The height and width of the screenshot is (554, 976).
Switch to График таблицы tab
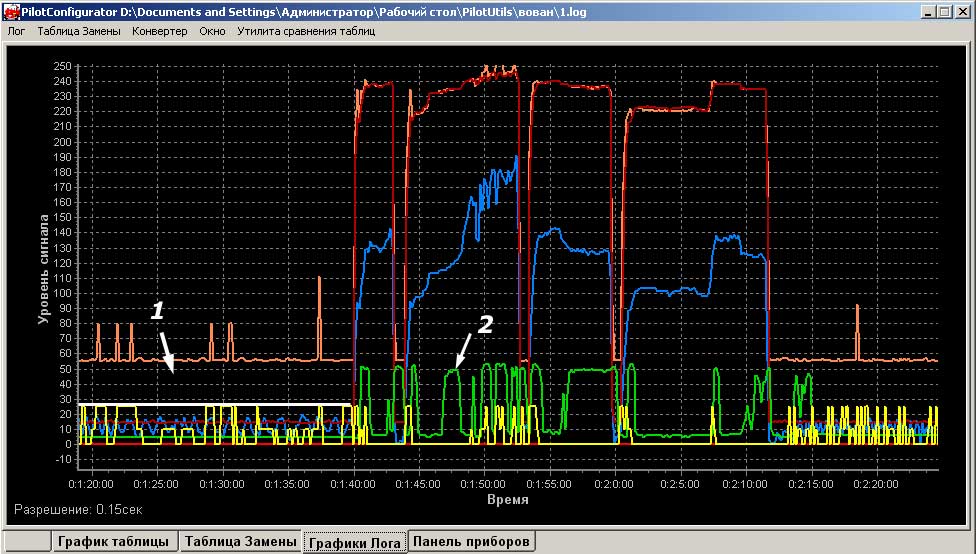[x=113, y=541]
